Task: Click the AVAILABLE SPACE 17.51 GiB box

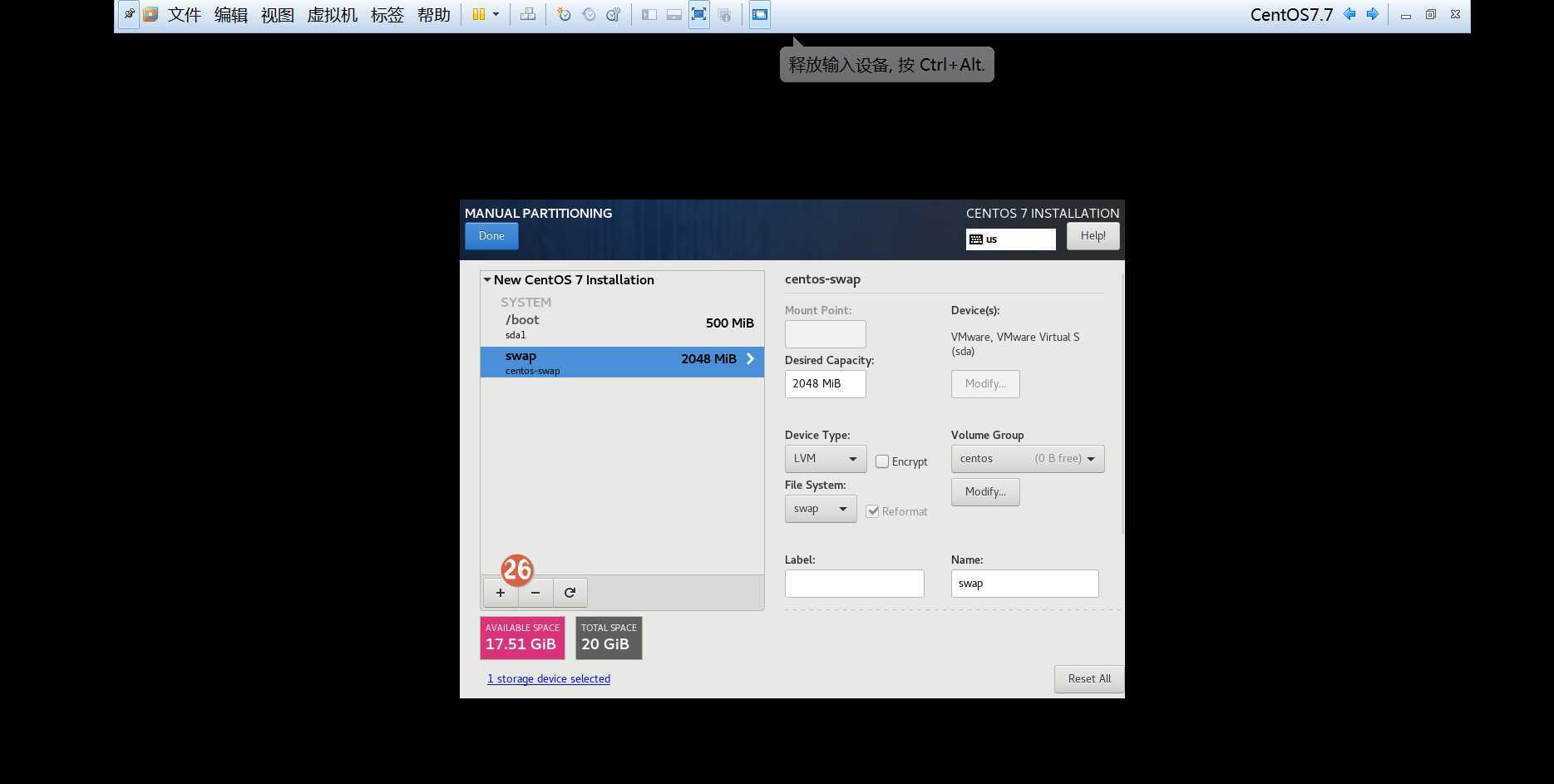Action: point(522,638)
